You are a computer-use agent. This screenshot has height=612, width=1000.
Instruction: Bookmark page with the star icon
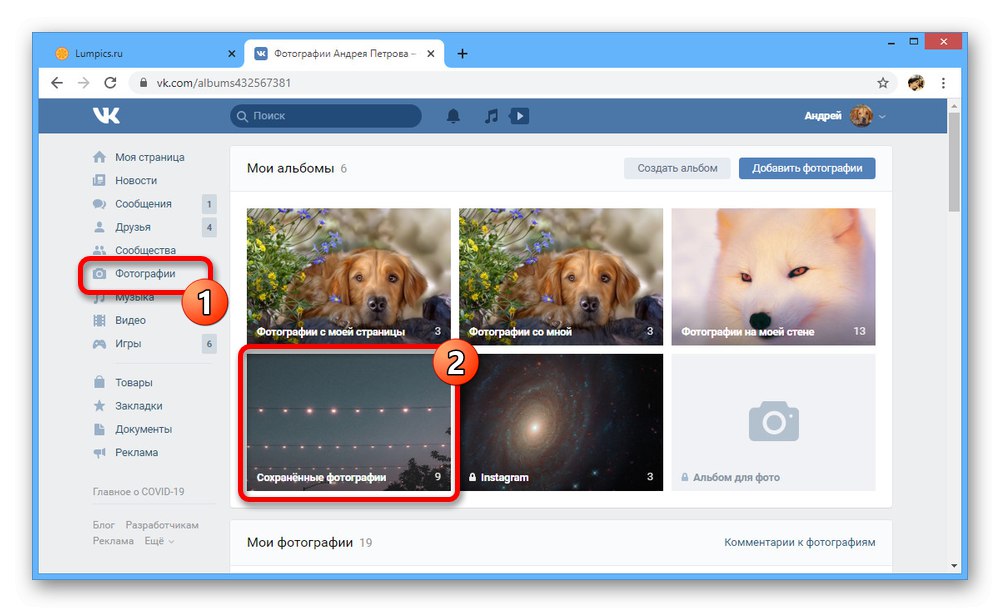coord(883,83)
